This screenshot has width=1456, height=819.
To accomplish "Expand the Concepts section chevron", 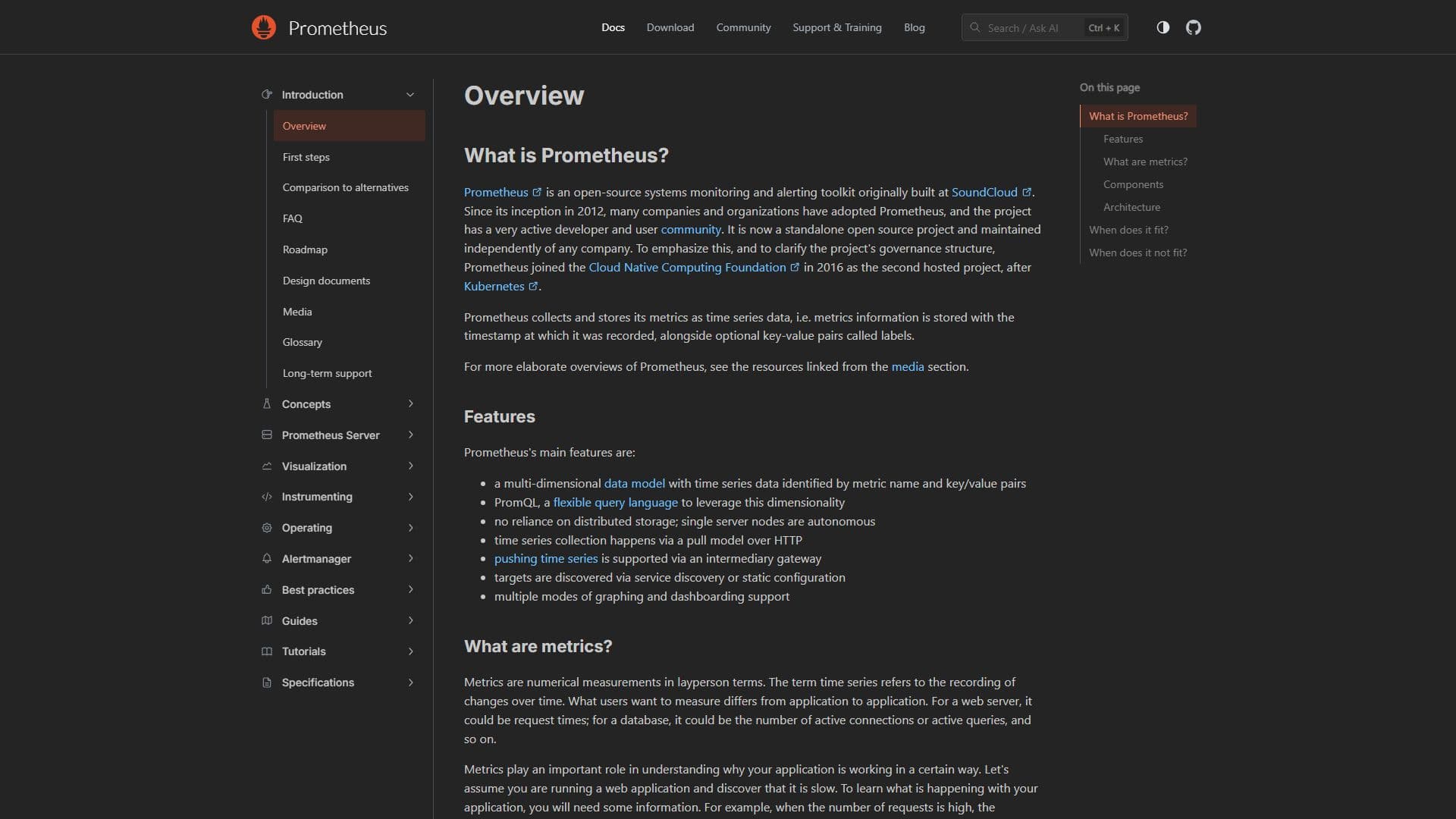I will [x=410, y=404].
